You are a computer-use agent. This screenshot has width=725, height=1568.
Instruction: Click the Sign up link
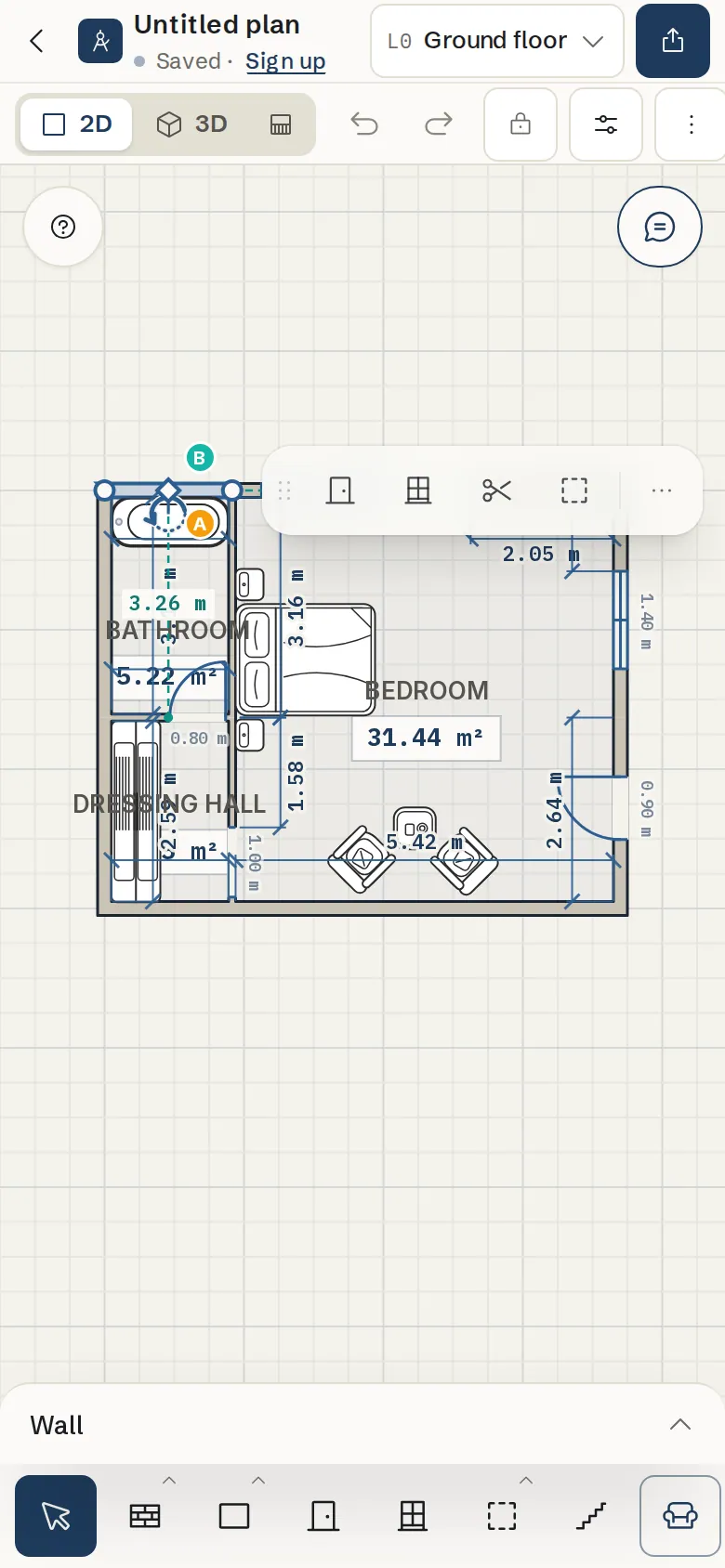(285, 61)
